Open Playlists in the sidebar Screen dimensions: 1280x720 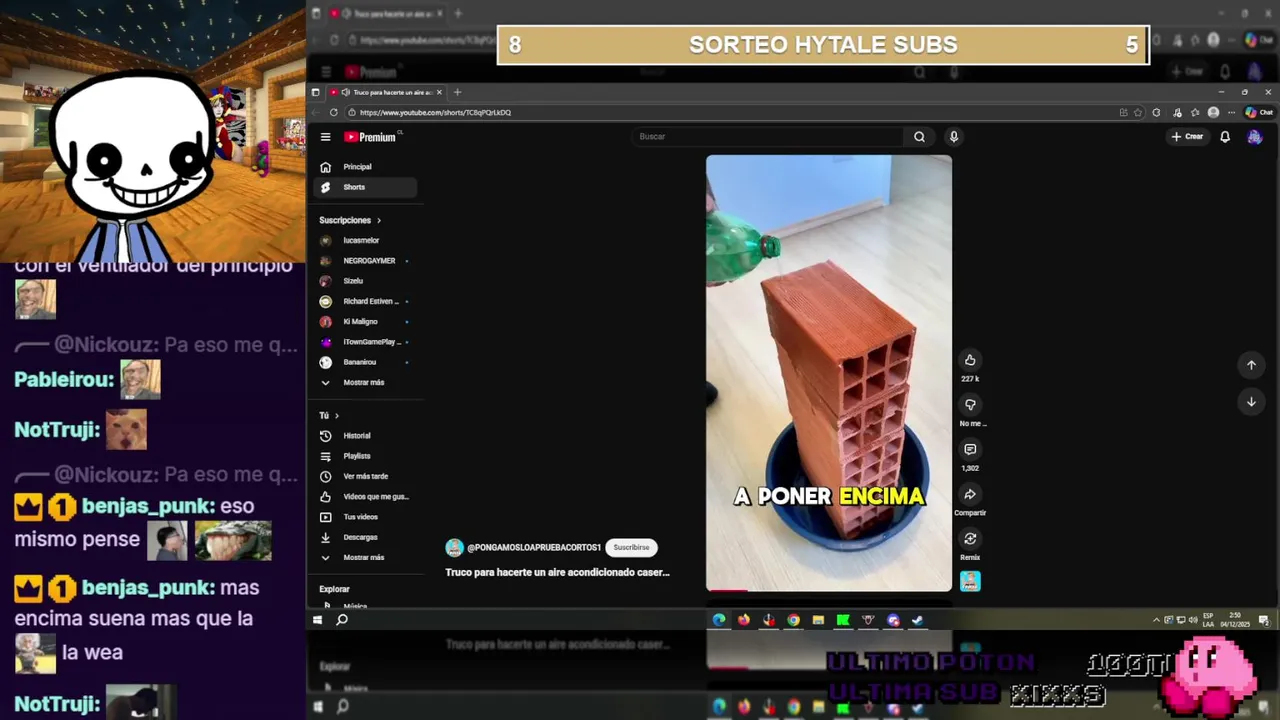pos(366,456)
